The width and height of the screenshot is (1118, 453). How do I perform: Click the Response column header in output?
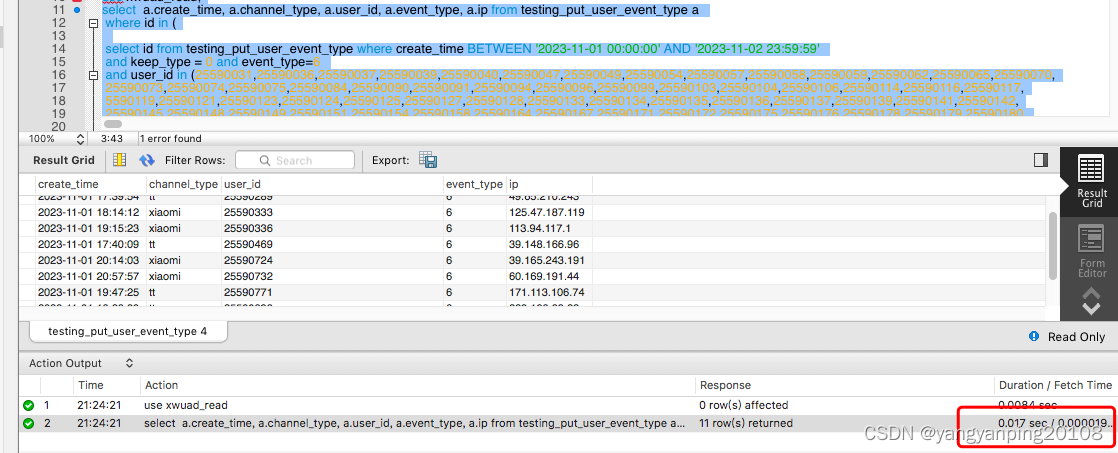(x=725, y=385)
